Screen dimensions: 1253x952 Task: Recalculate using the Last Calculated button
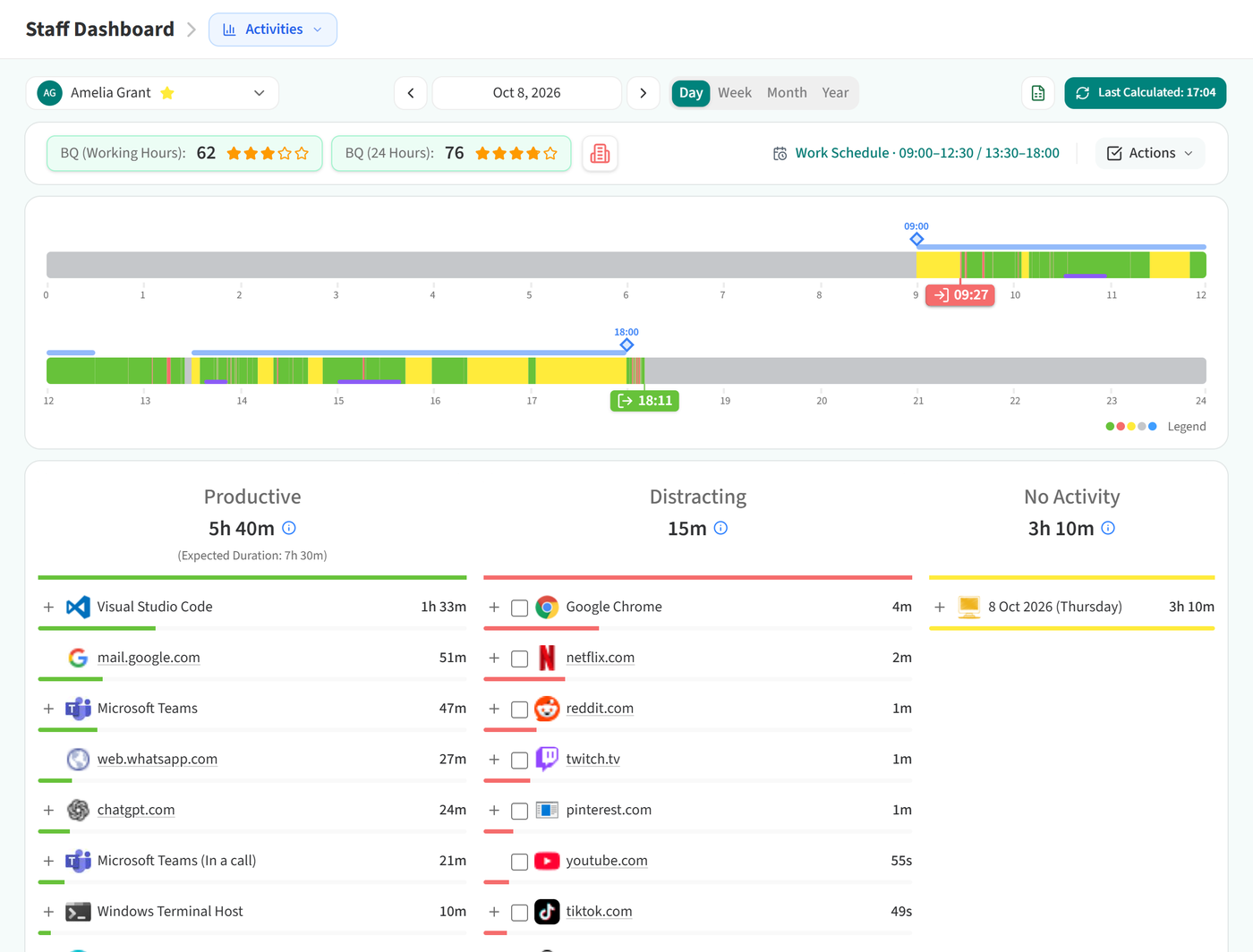(1146, 93)
